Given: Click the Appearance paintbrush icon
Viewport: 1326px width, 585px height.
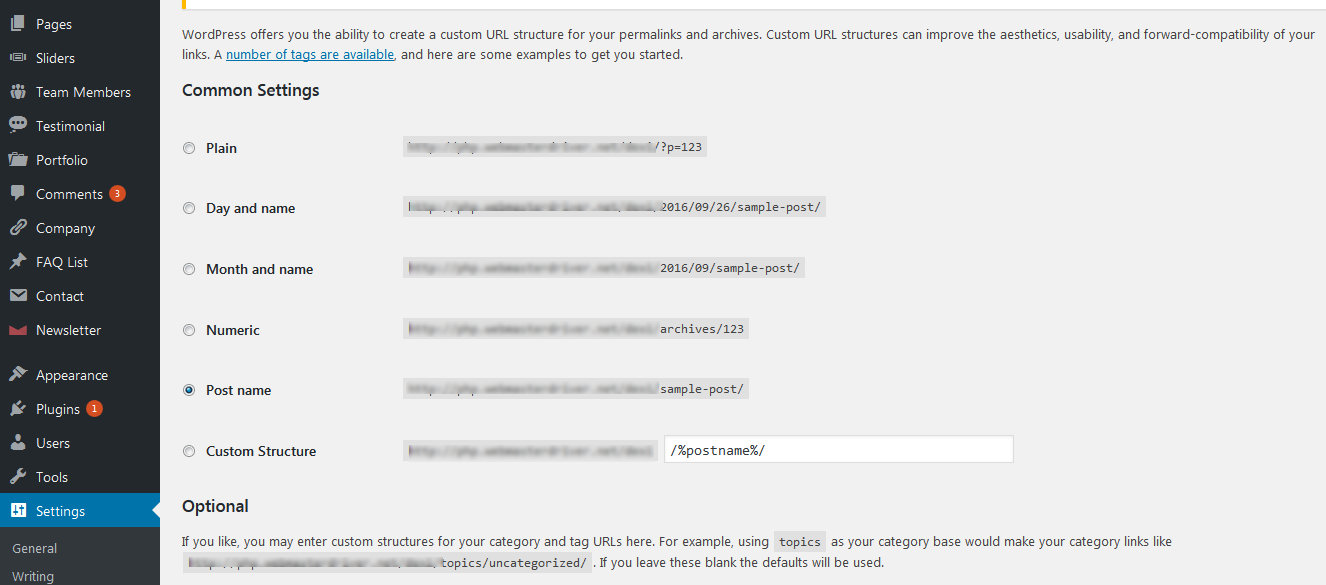Looking at the screenshot, I should 18,375.
